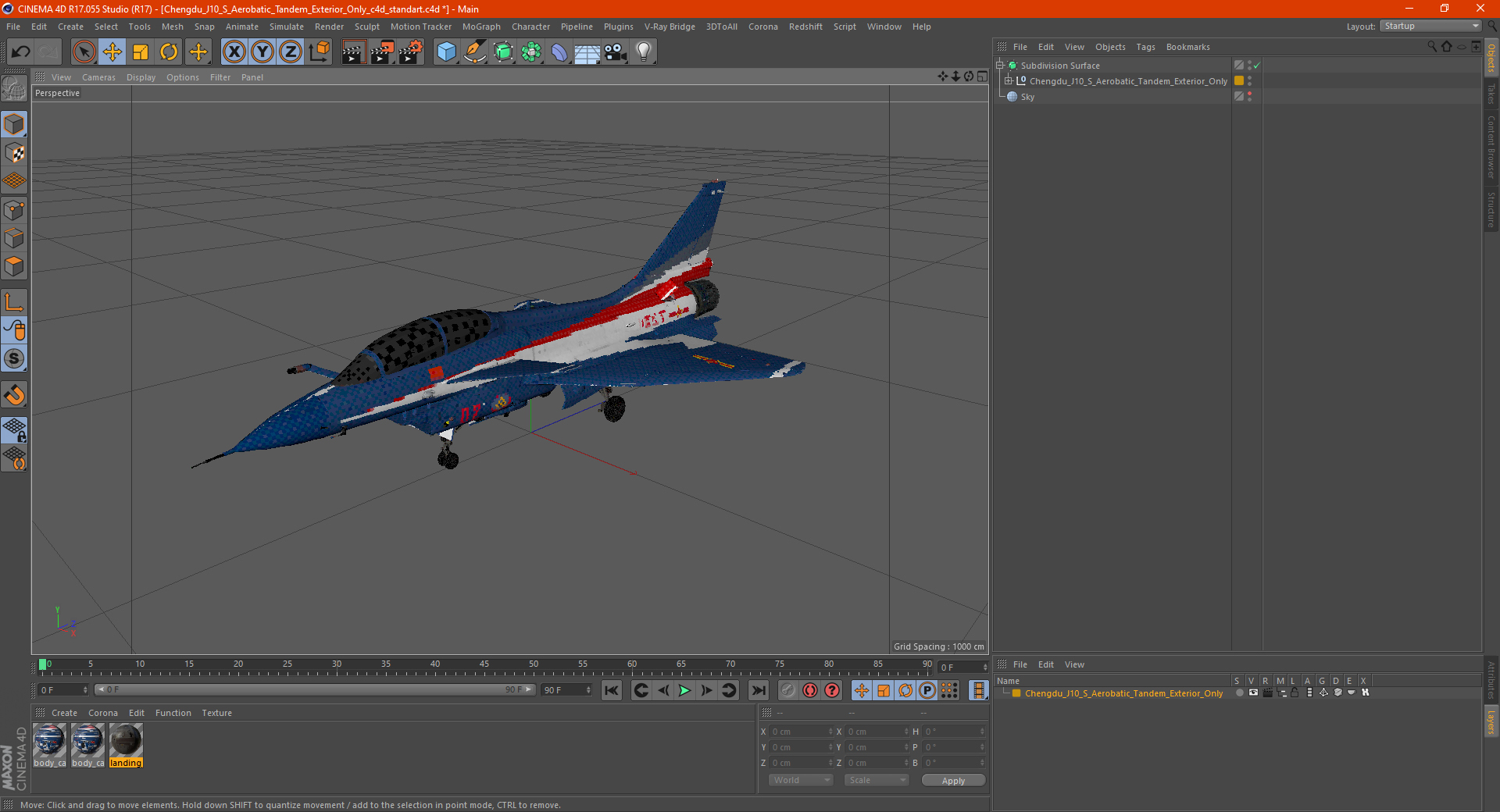Open the Layout dropdown showing Startup
1500x812 pixels.
1430,26
